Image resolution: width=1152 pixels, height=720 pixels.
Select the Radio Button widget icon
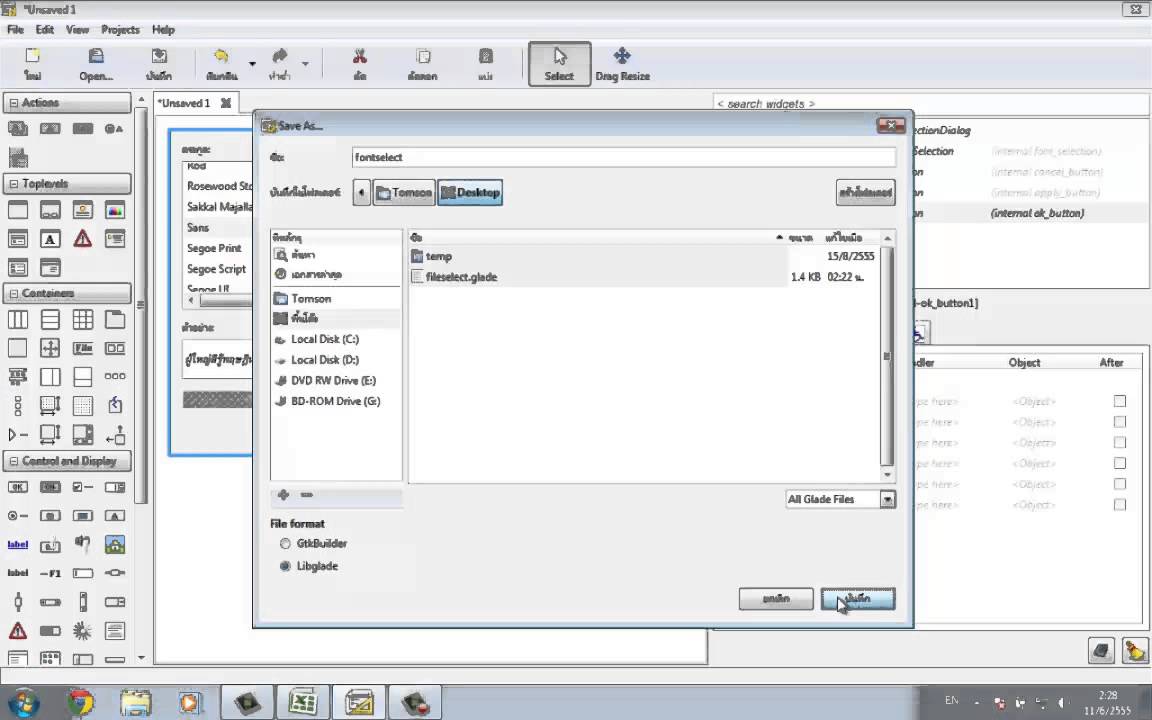pos(18,516)
